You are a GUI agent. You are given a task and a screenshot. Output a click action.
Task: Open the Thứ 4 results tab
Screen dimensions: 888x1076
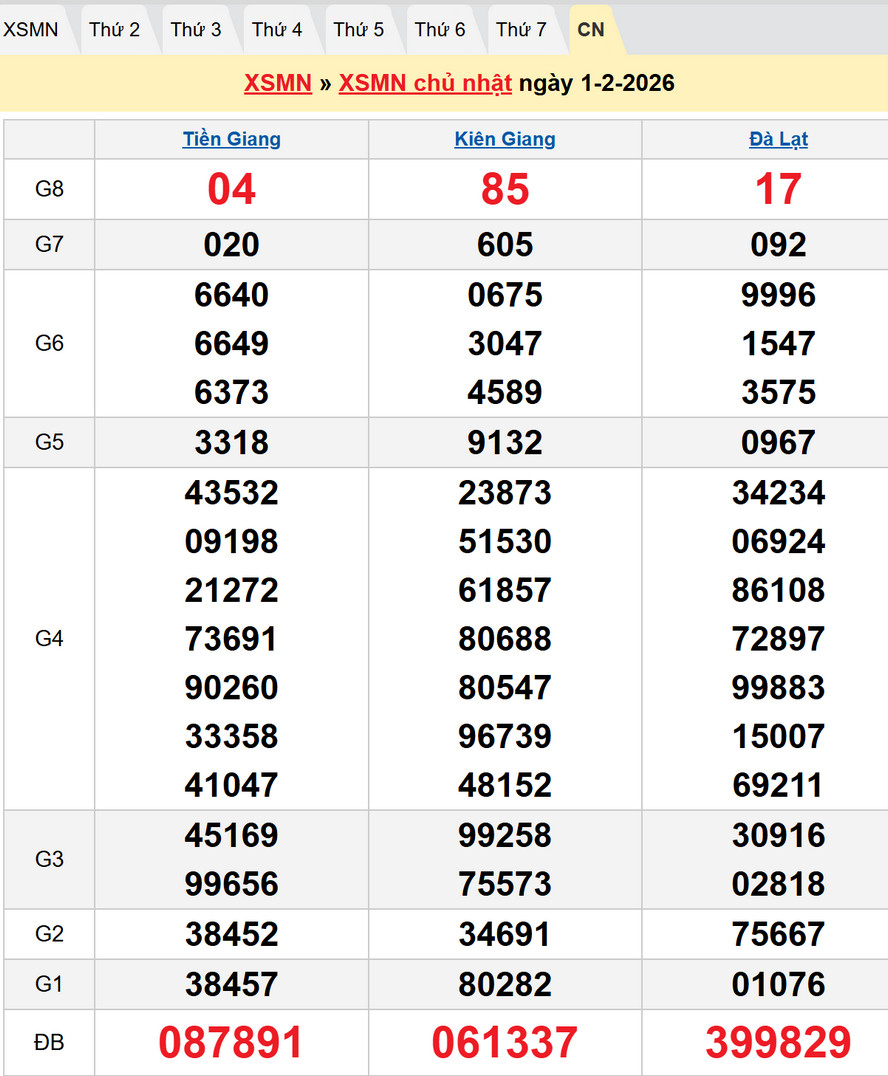[x=277, y=30]
